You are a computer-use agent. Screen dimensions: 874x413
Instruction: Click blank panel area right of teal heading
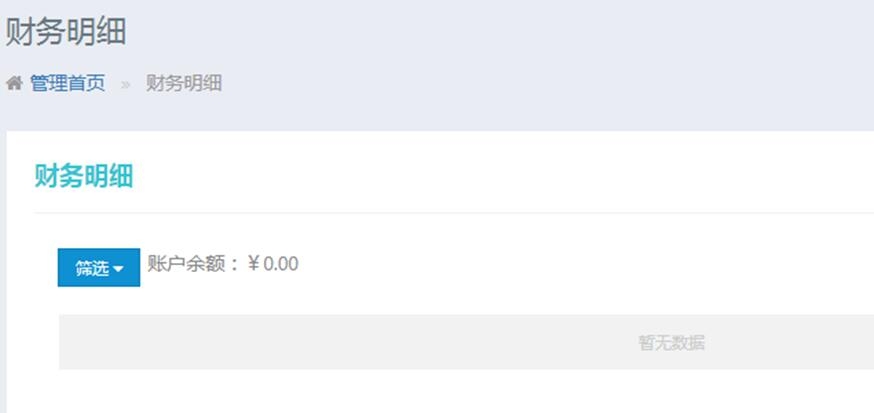[500, 177]
